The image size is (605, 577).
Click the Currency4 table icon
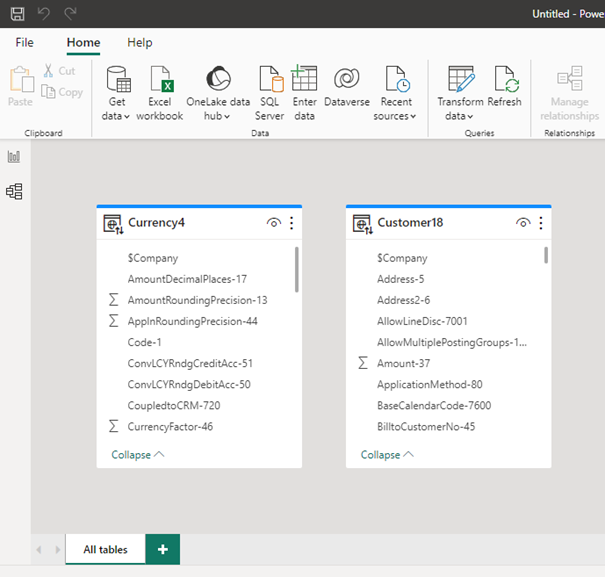pos(113,224)
